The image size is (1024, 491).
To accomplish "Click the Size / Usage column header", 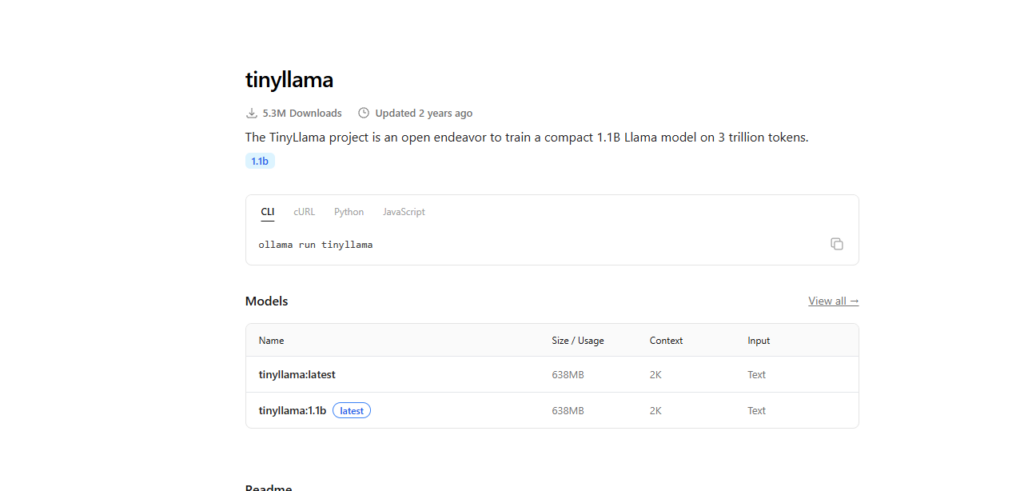I will pyautogui.click(x=578, y=341).
